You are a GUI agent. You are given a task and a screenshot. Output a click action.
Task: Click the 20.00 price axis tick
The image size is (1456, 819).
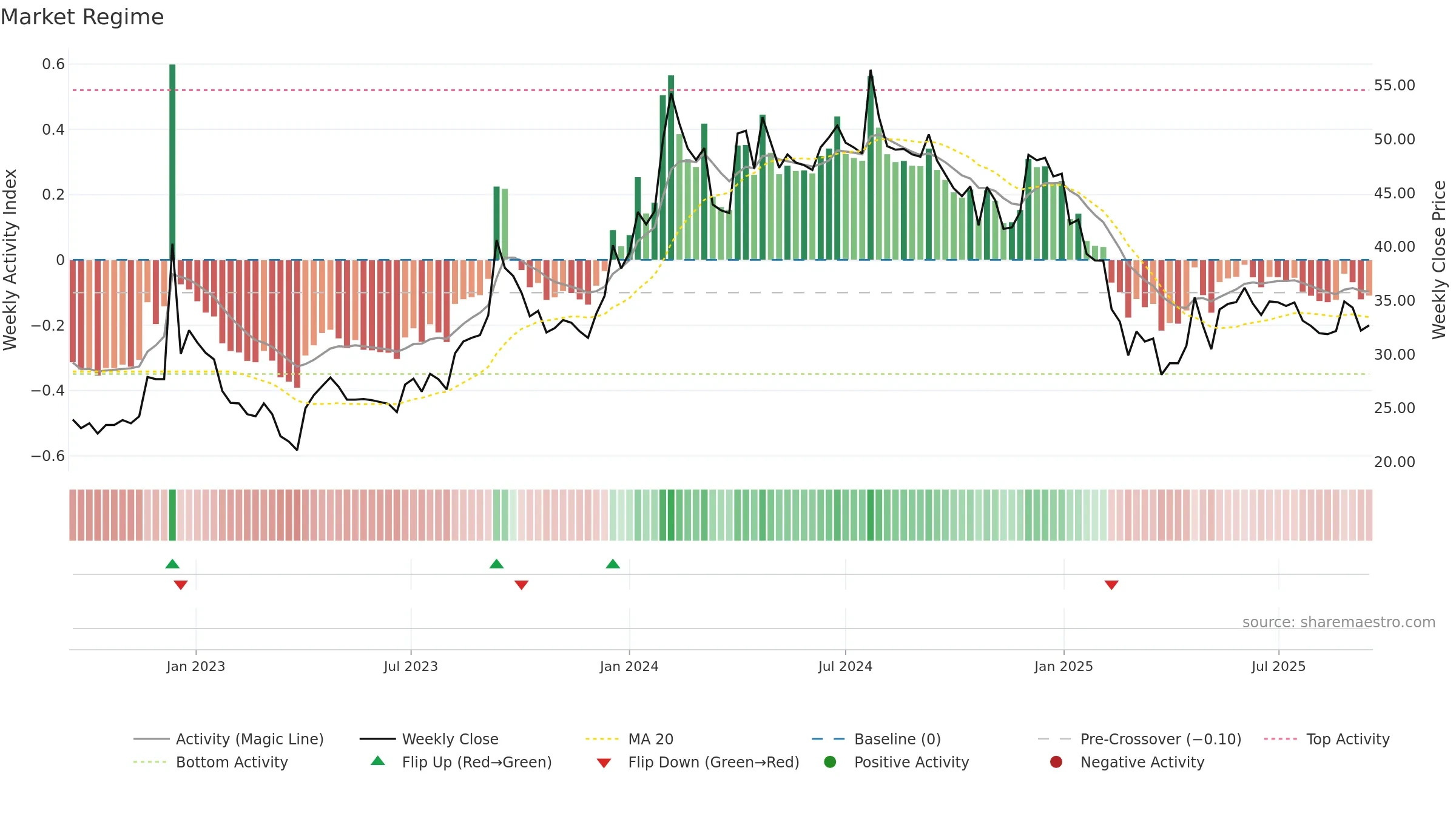tap(1395, 462)
